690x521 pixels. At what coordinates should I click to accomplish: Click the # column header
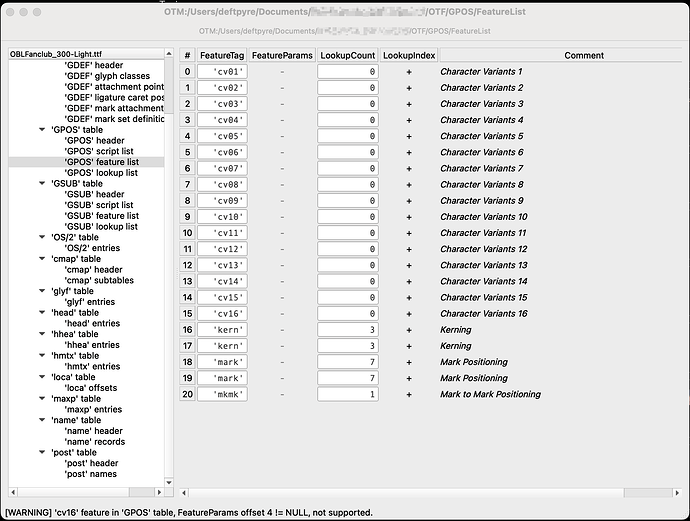click(187, 55)
